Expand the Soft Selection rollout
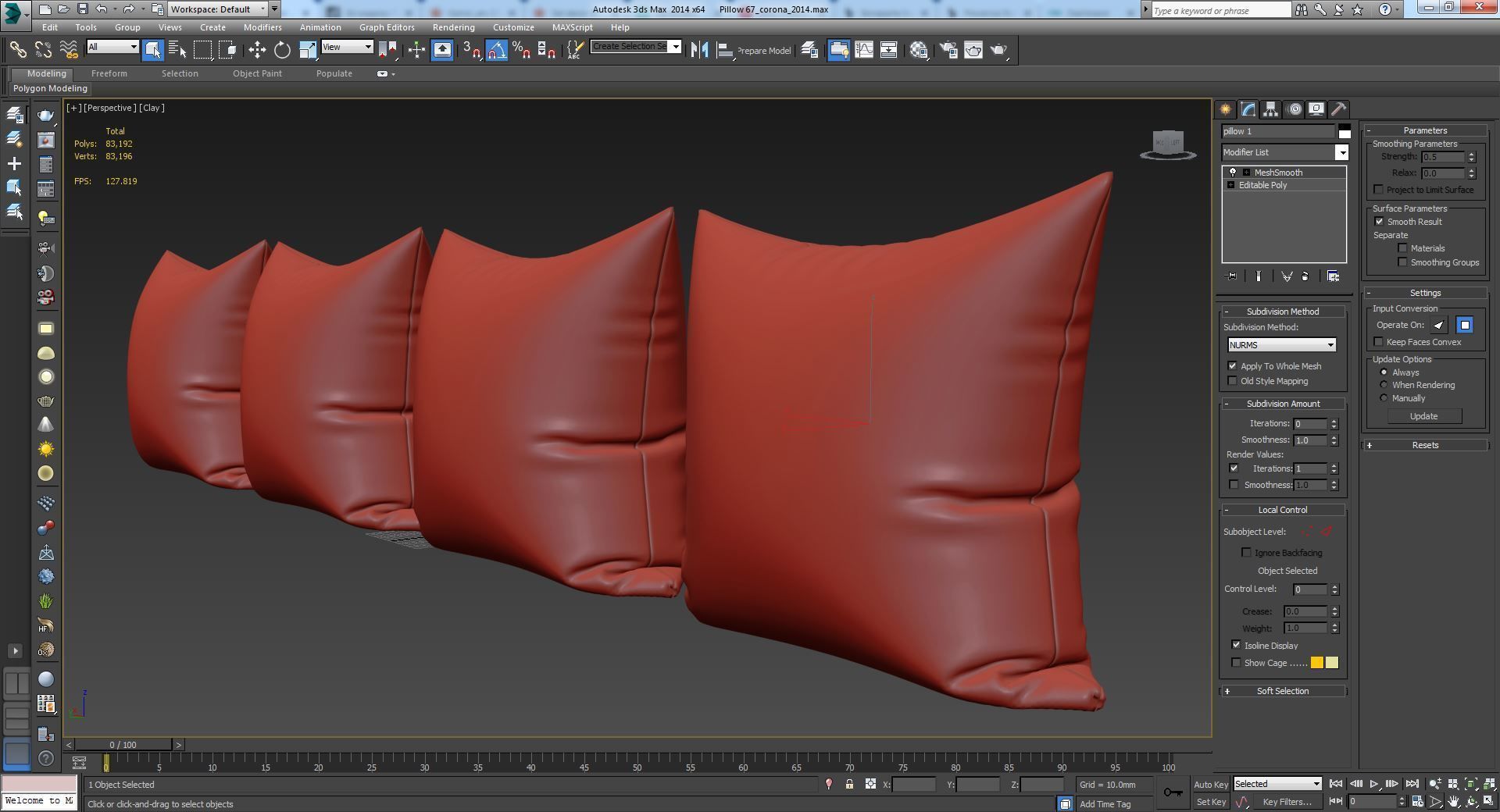Viewport: 1500px width, 812px height. click(1282, 691)
